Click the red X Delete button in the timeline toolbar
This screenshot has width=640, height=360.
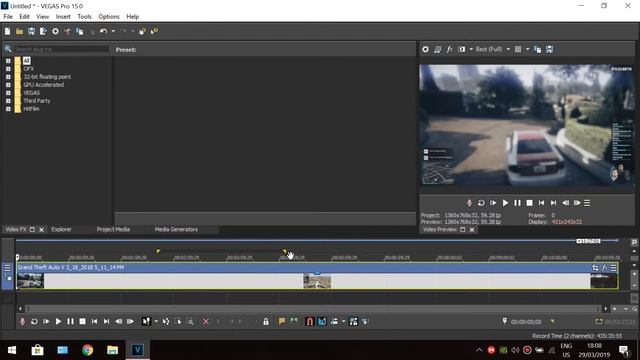coord(206,322)
